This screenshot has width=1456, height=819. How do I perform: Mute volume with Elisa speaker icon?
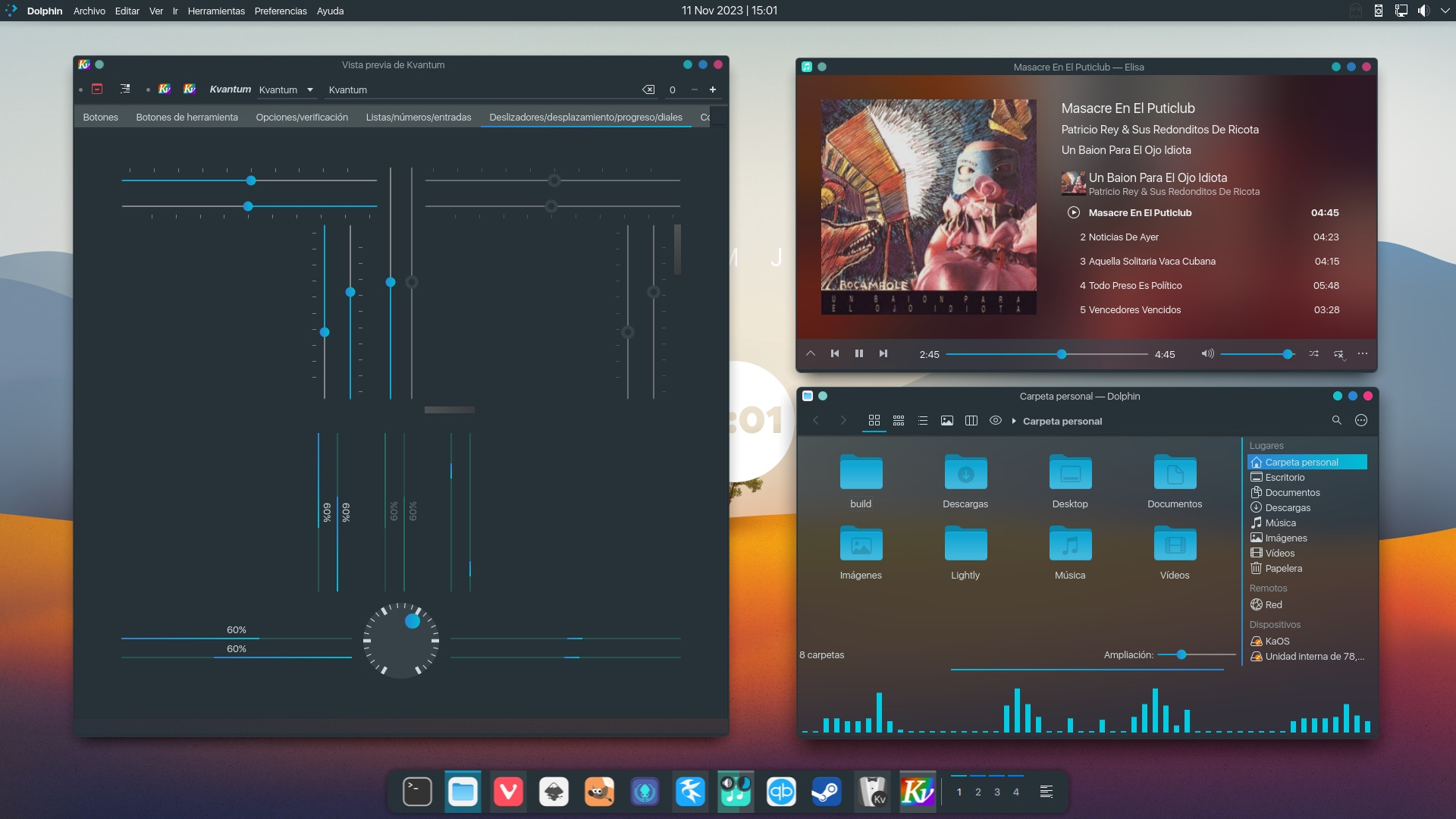point(1207,353)
